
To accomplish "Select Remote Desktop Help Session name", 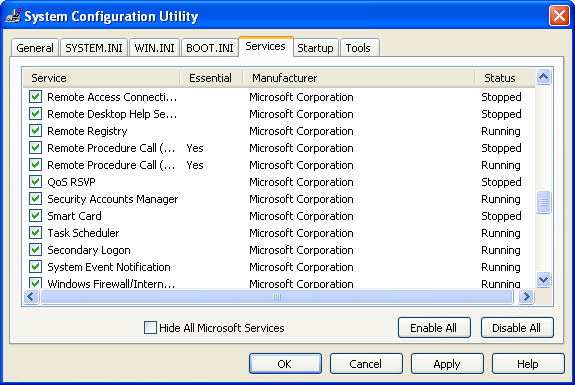I will (x=112, y=114).
